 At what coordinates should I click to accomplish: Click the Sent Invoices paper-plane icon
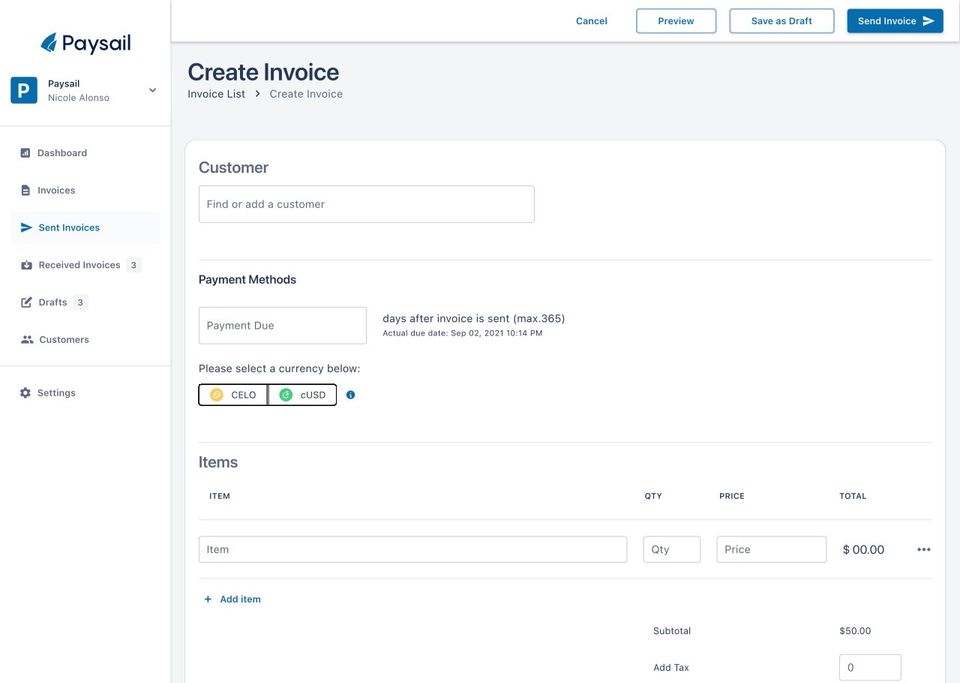(26, 228)
